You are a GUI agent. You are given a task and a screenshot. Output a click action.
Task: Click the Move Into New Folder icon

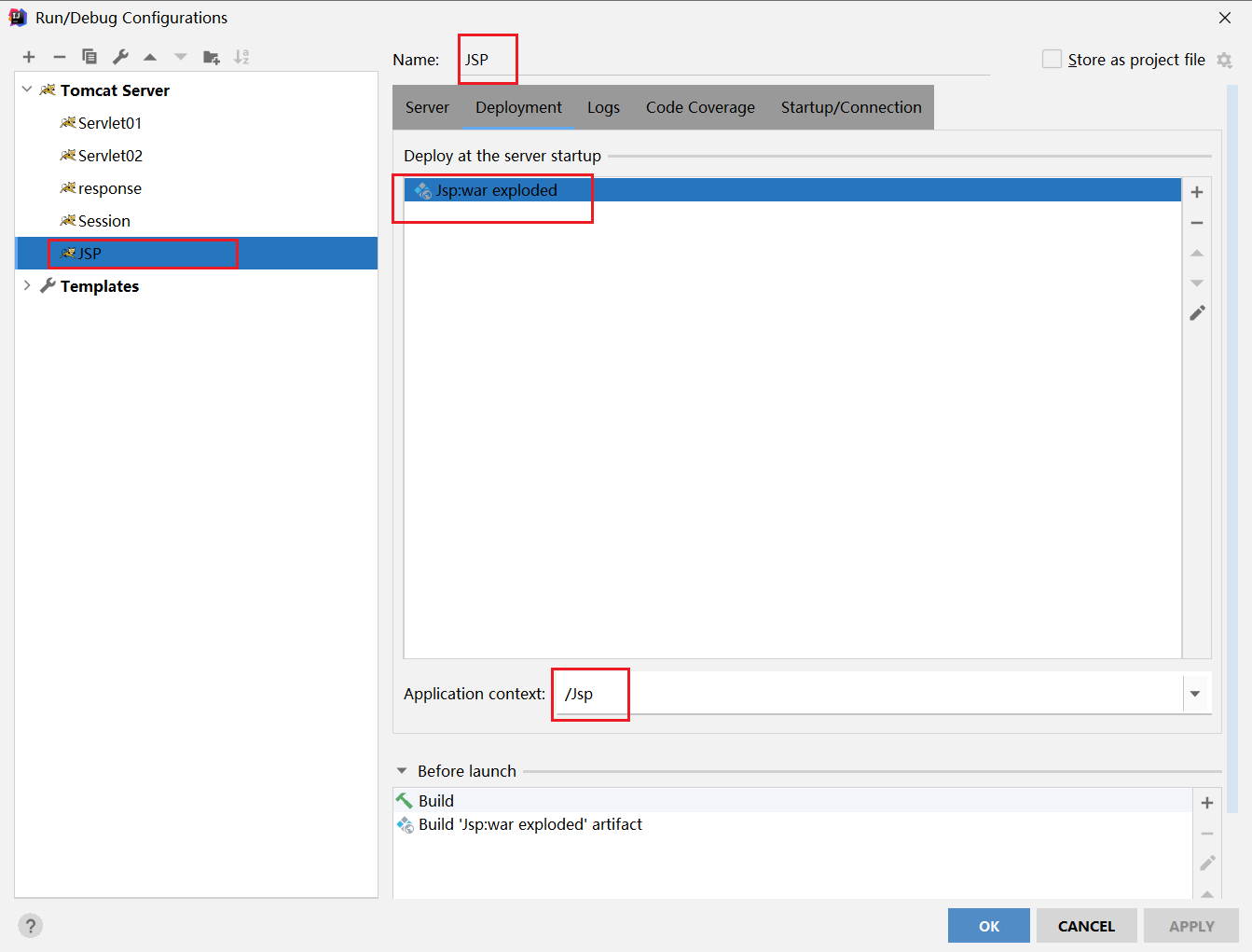tap(212, 57)
